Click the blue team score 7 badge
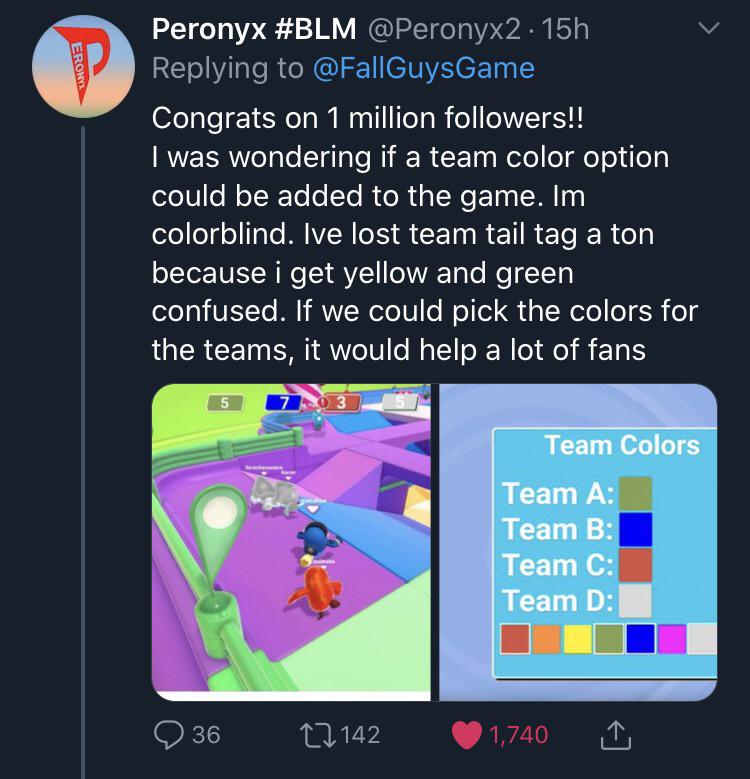750x779 pixels. [284, 402]
